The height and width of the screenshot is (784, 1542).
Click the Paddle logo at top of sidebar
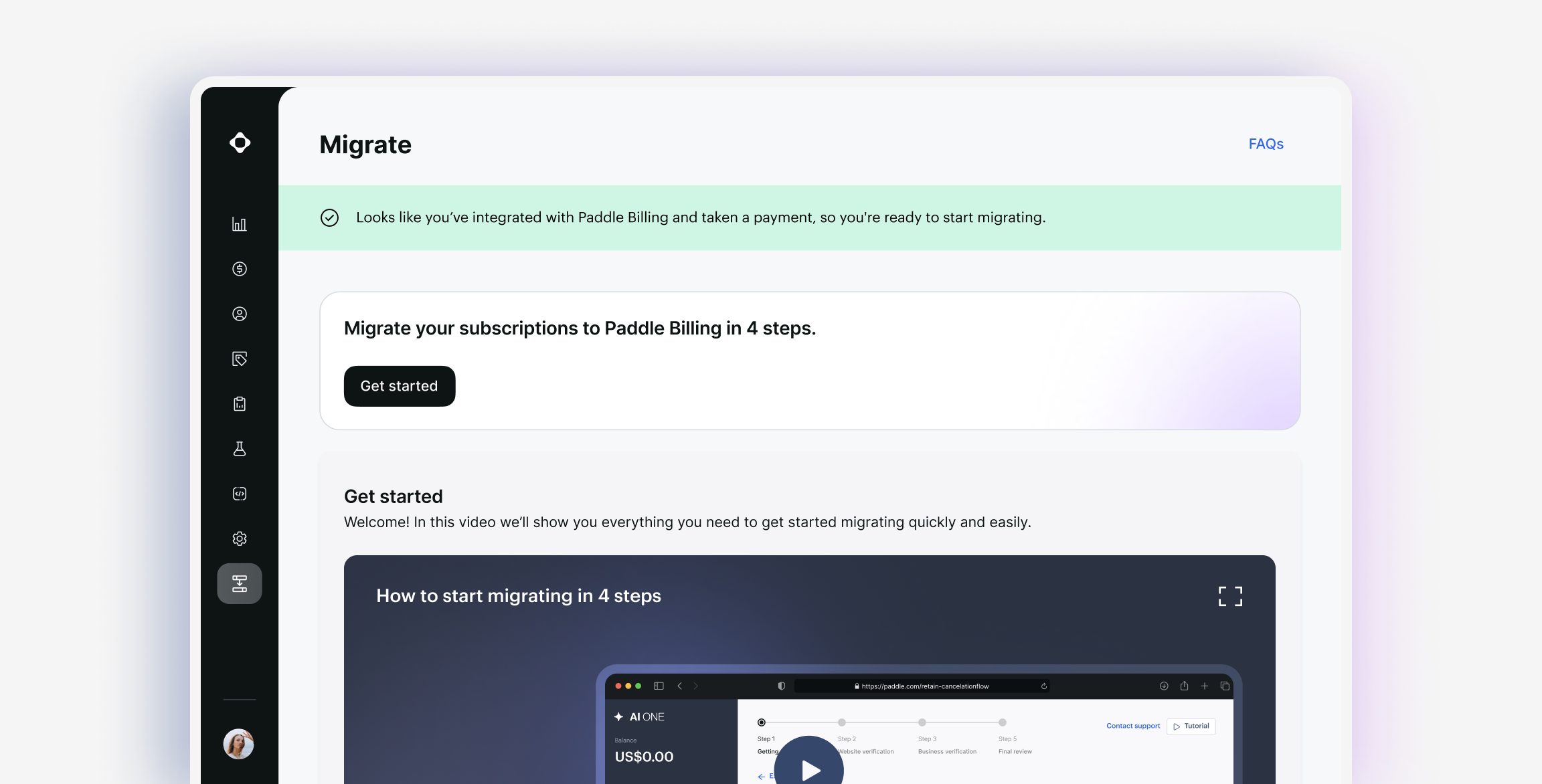pyautogui.click(x=240, y=143)
